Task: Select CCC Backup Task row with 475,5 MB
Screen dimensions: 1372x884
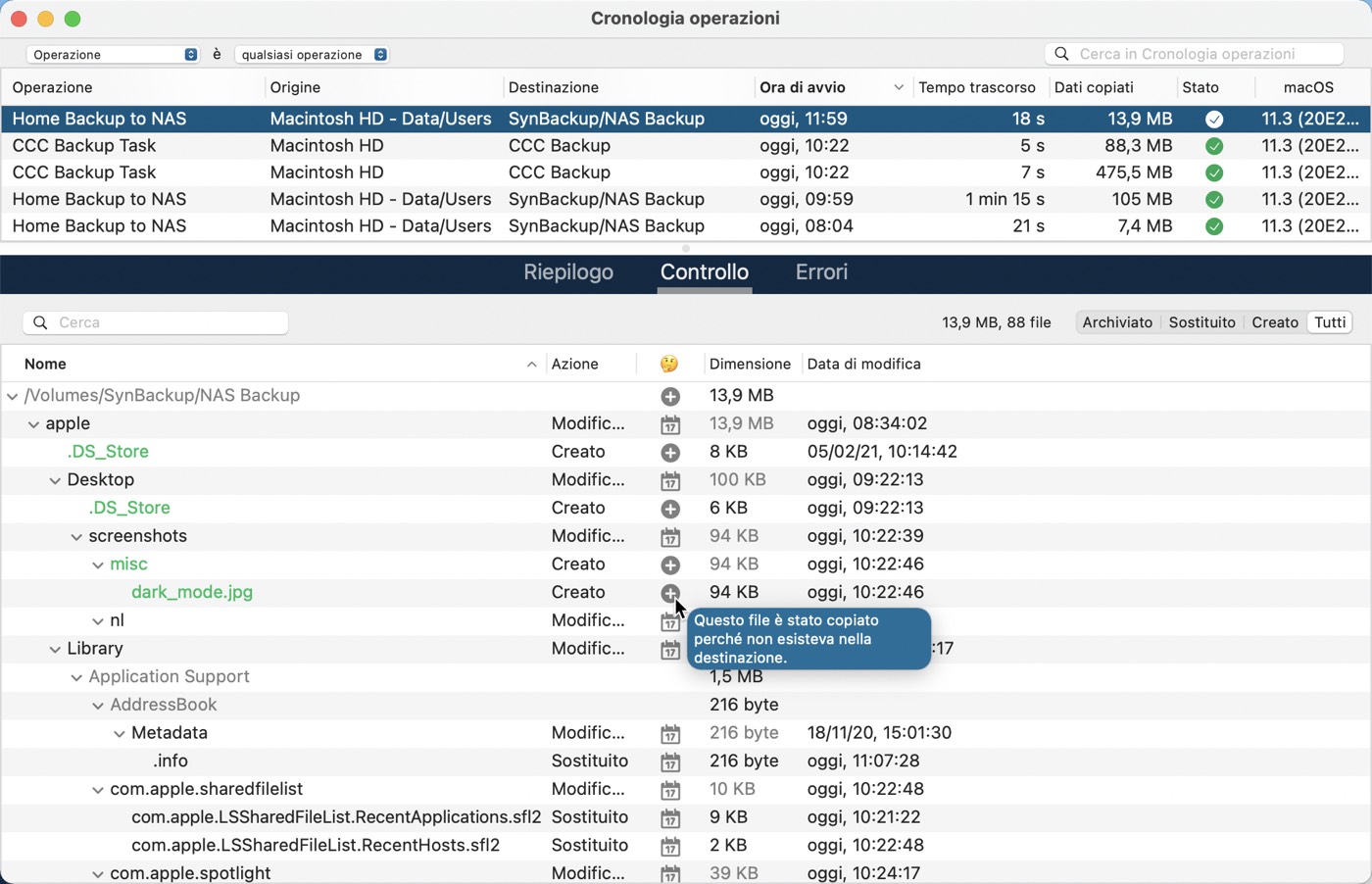Action: [686, 172]
